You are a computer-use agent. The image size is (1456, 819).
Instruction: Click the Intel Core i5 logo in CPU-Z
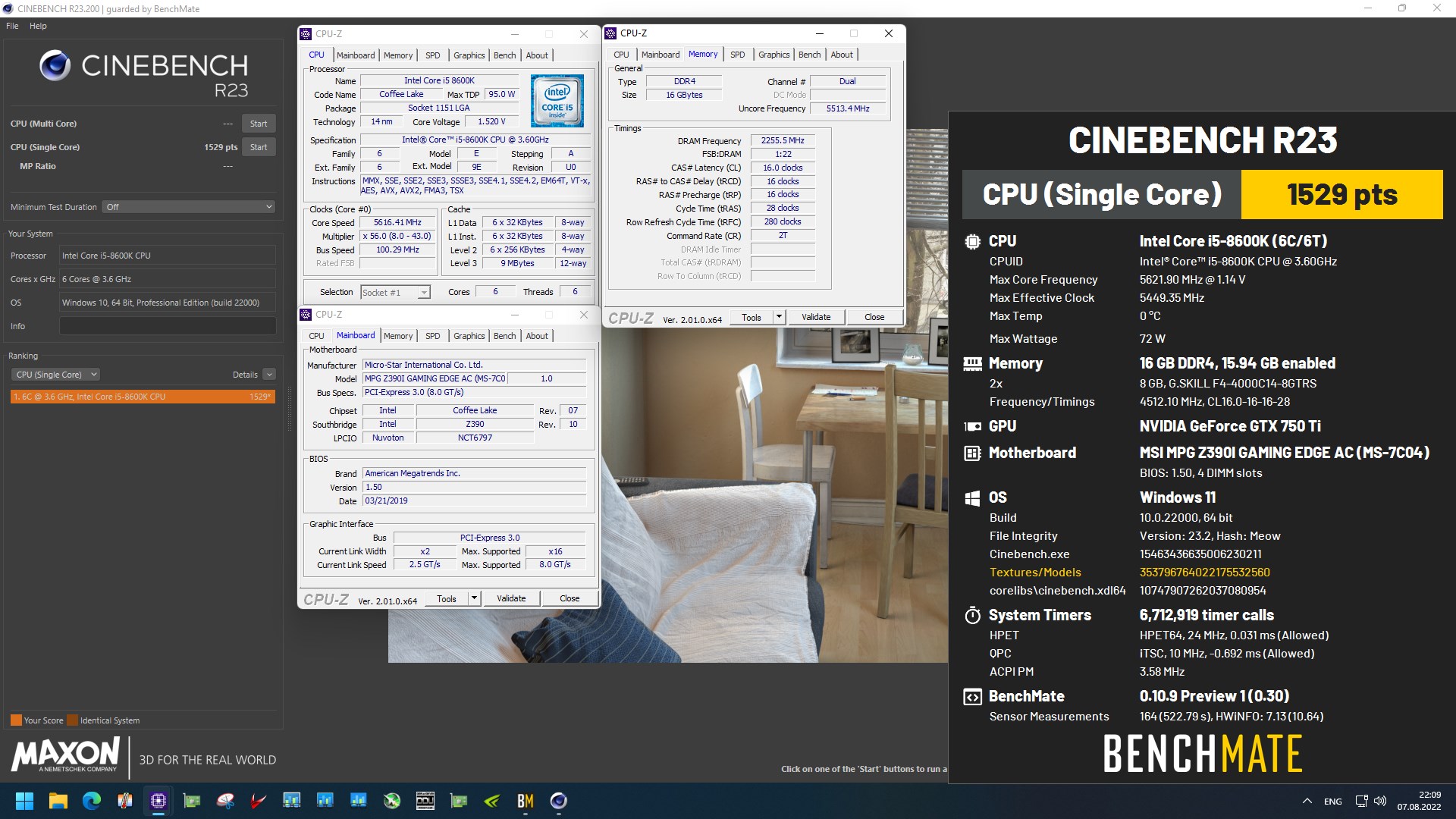click(557, 100)
